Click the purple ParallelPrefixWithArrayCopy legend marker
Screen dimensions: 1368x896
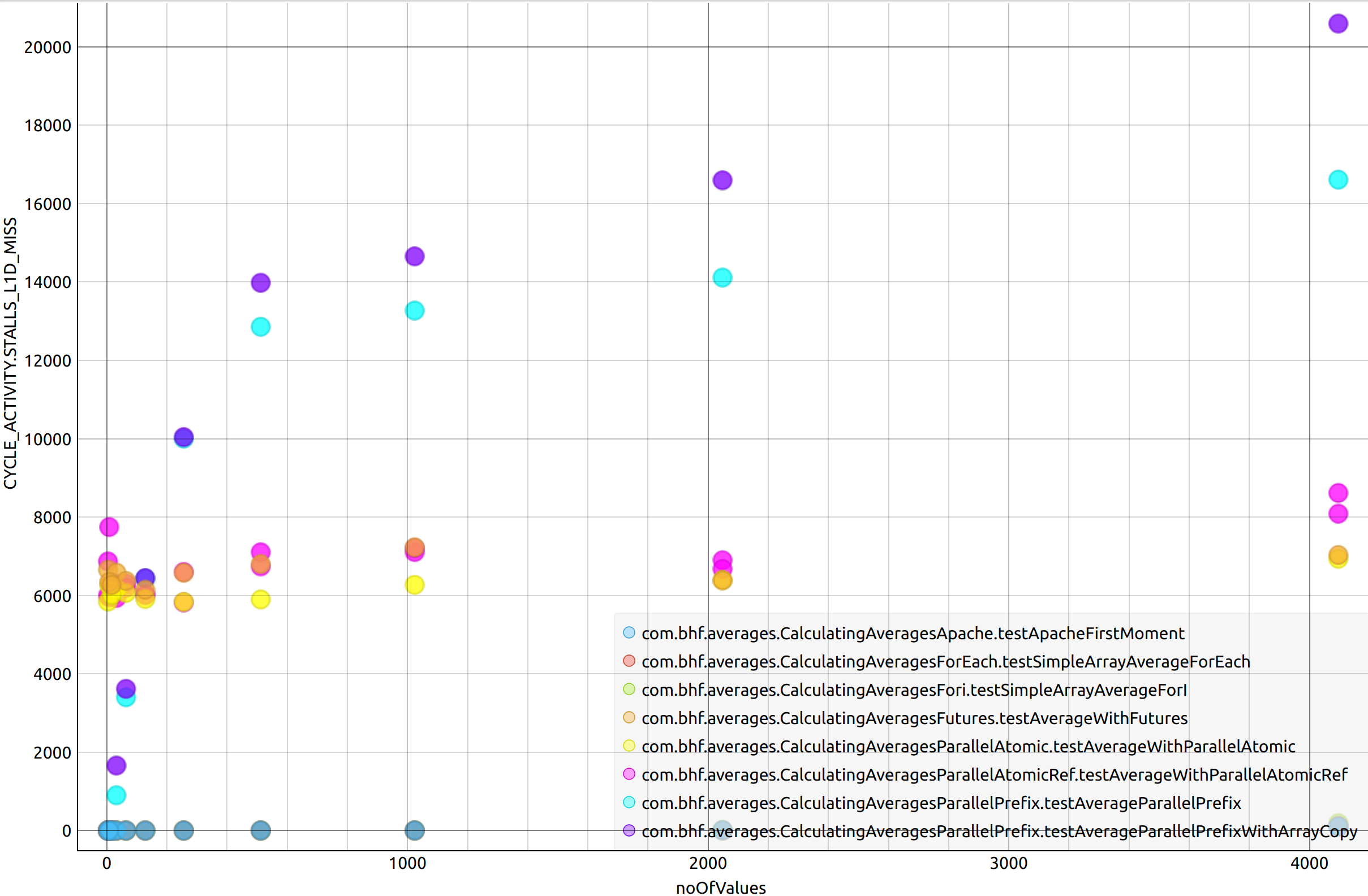coord(629,830)
